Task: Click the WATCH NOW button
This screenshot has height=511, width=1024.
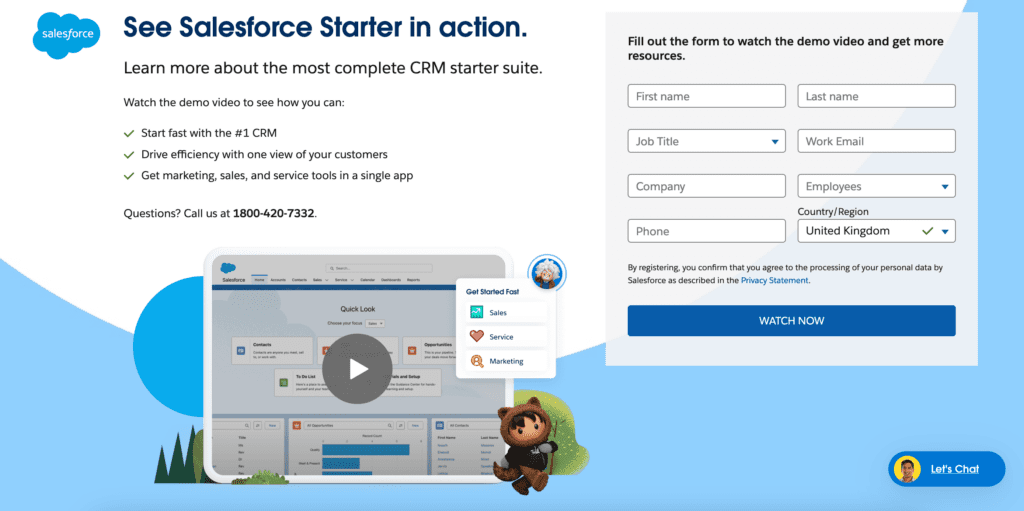Action: (792, 321)
